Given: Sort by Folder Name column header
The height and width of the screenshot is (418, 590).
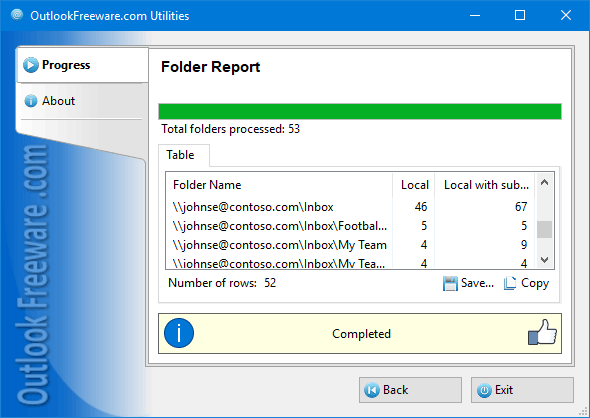Looking at the screenshot, I should [279, 185].
